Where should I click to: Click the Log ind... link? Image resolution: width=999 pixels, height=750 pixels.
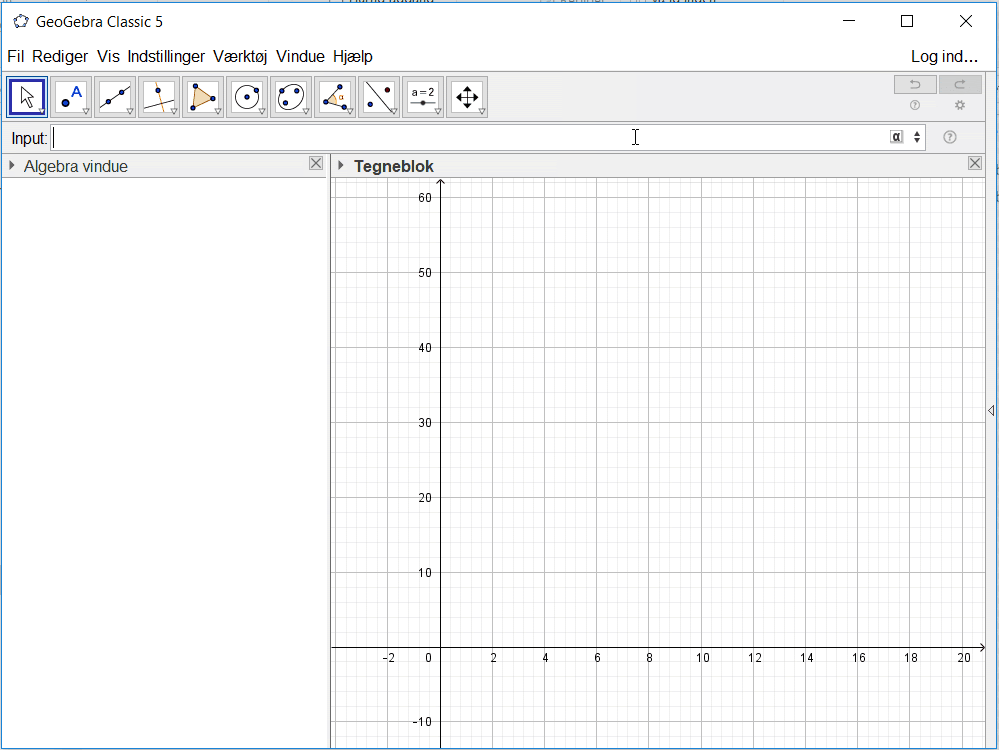click(944, 57)
